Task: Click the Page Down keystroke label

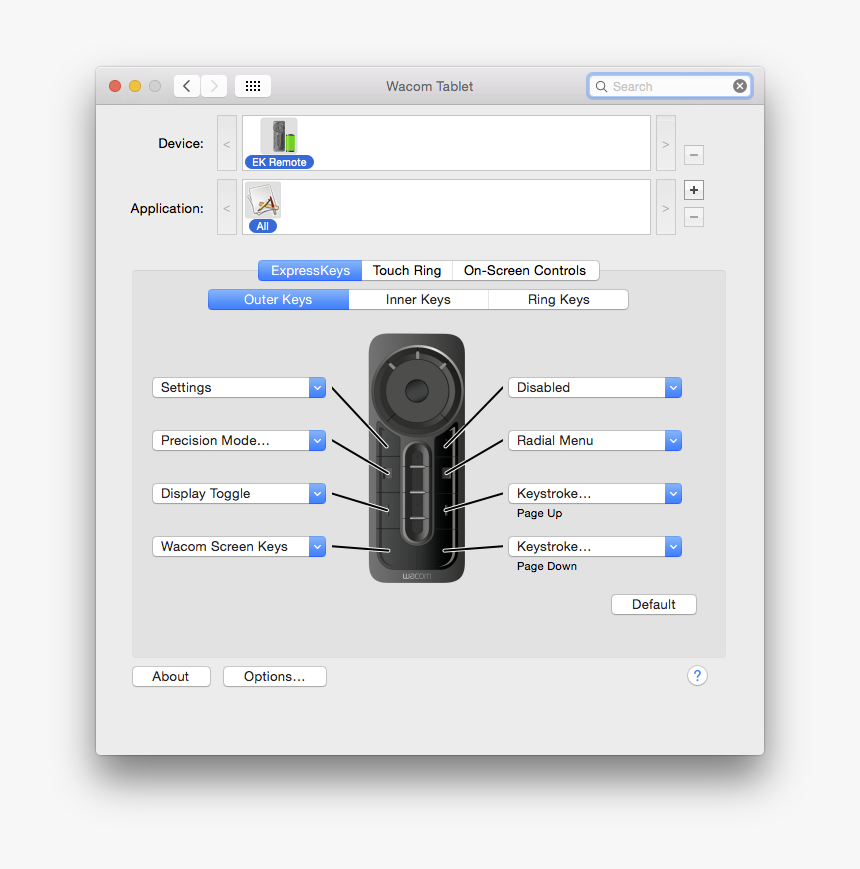Action: tap(547, 566)
